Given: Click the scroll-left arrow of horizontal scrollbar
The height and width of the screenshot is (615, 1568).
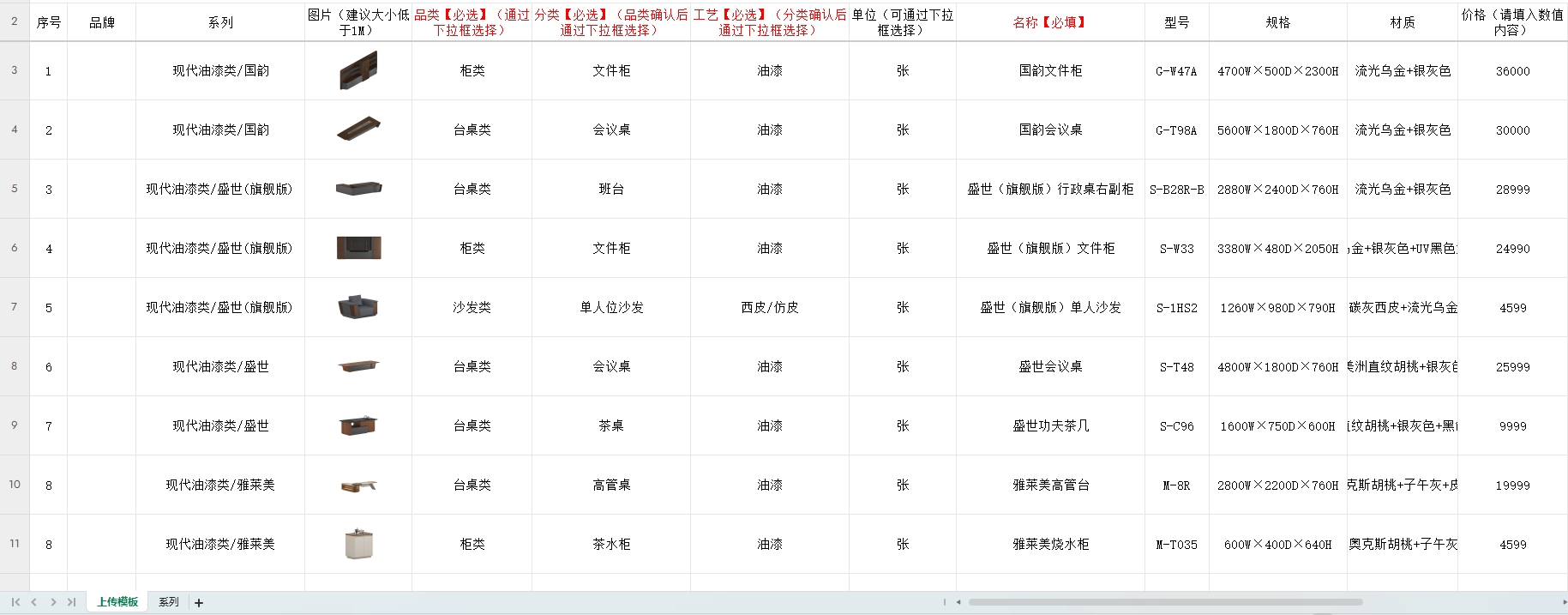Looking at the screenshot, I should click(958, 602).
